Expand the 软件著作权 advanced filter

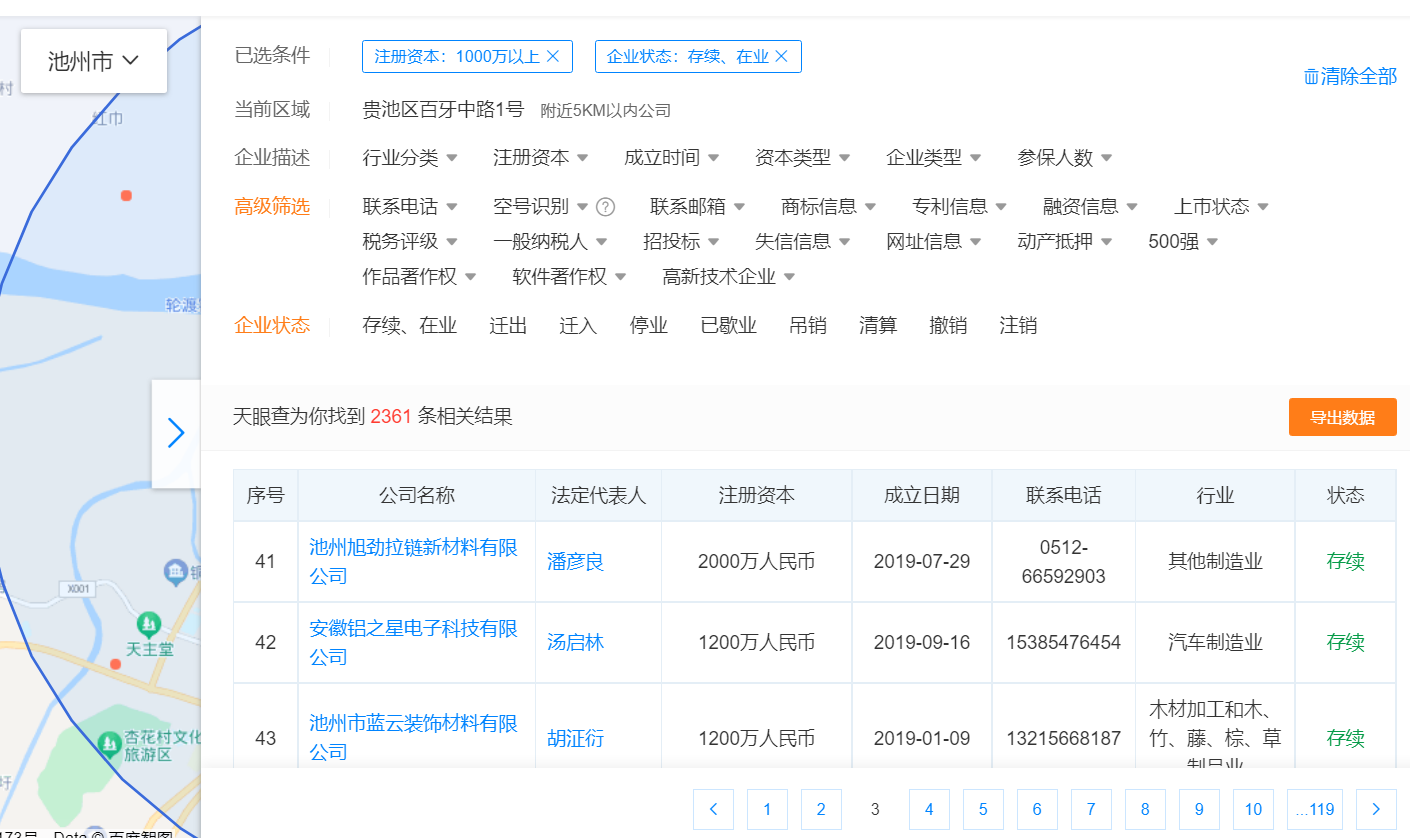click(x=570, y=276)
